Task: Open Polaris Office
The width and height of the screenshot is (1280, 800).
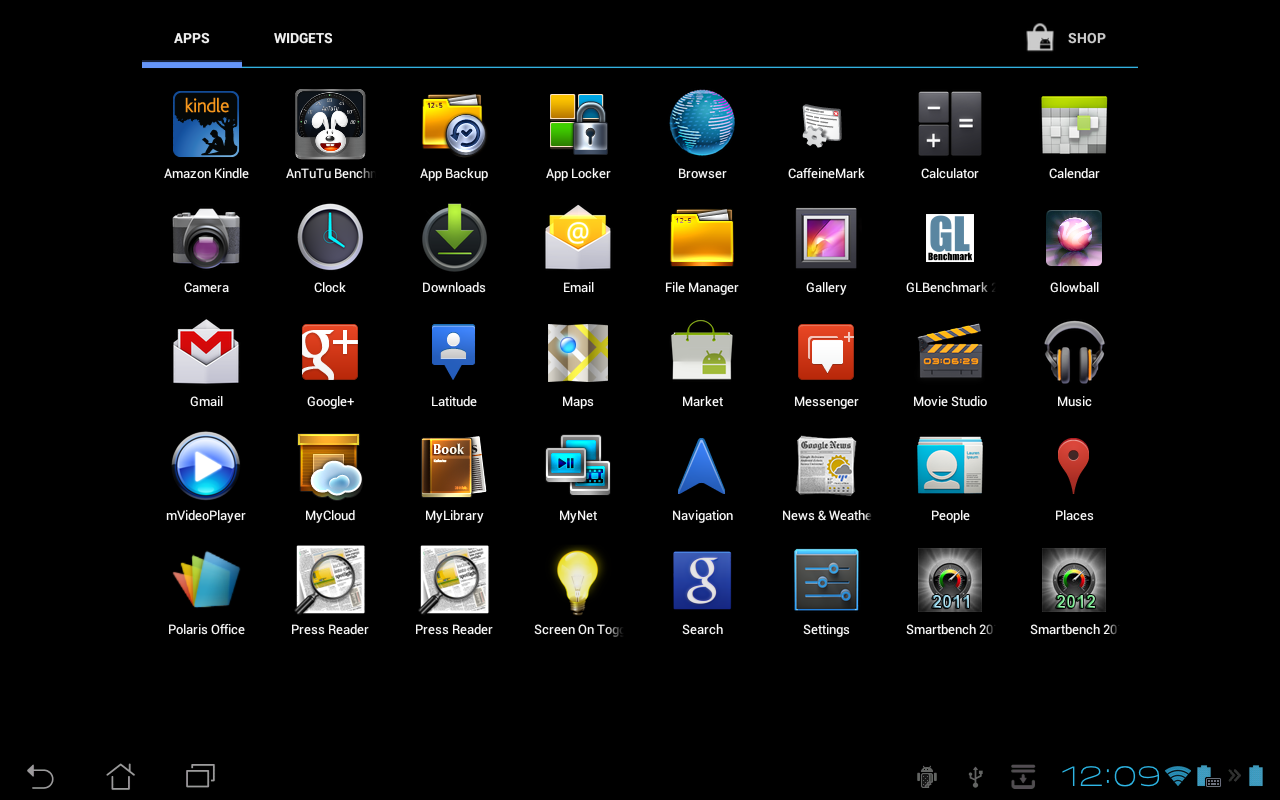Action: point(206,580)
